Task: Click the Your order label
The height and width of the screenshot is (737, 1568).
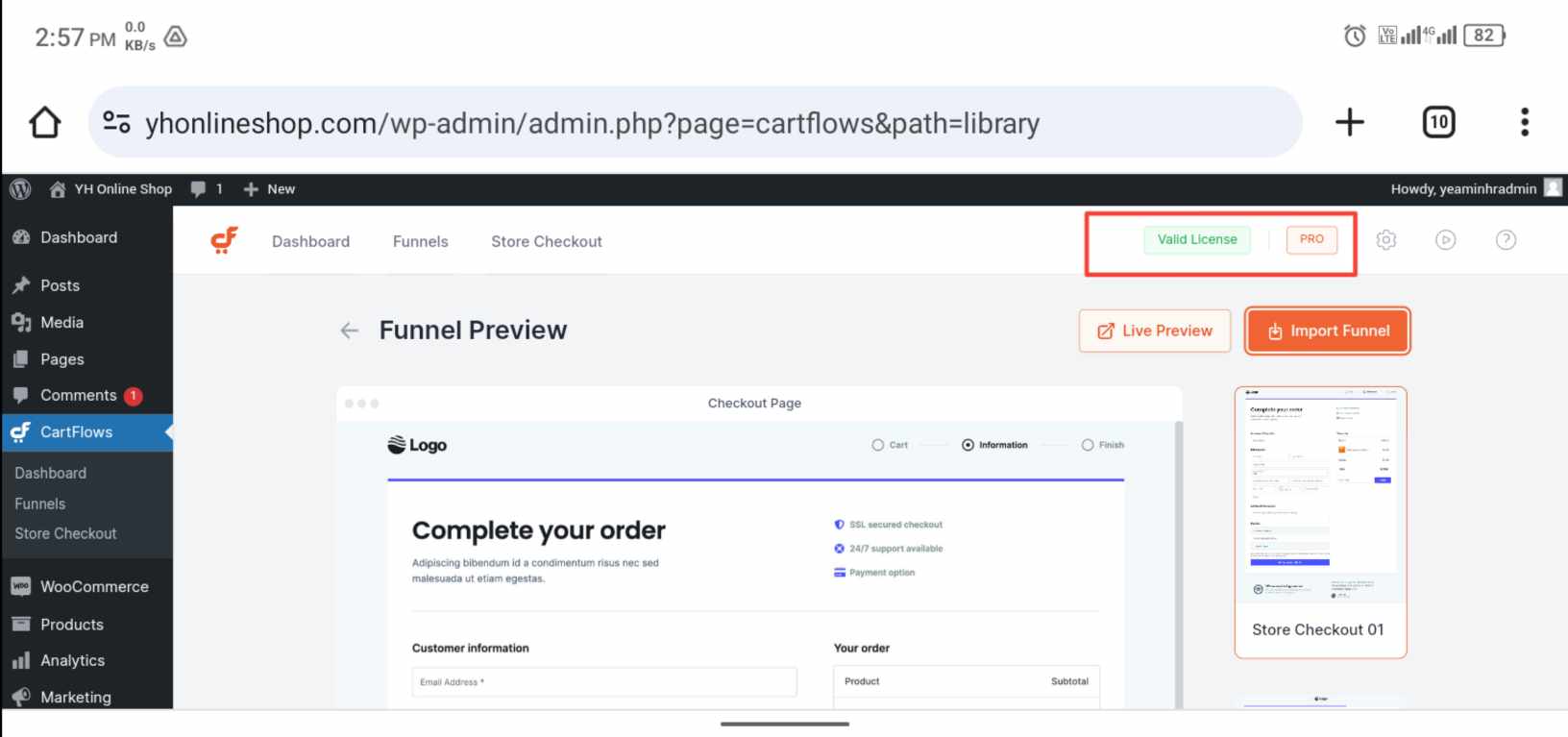Action: (861, 649)
